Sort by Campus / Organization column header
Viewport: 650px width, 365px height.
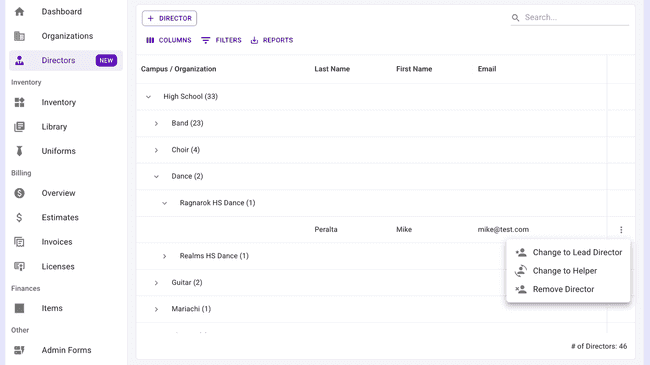tap(179, 69)
